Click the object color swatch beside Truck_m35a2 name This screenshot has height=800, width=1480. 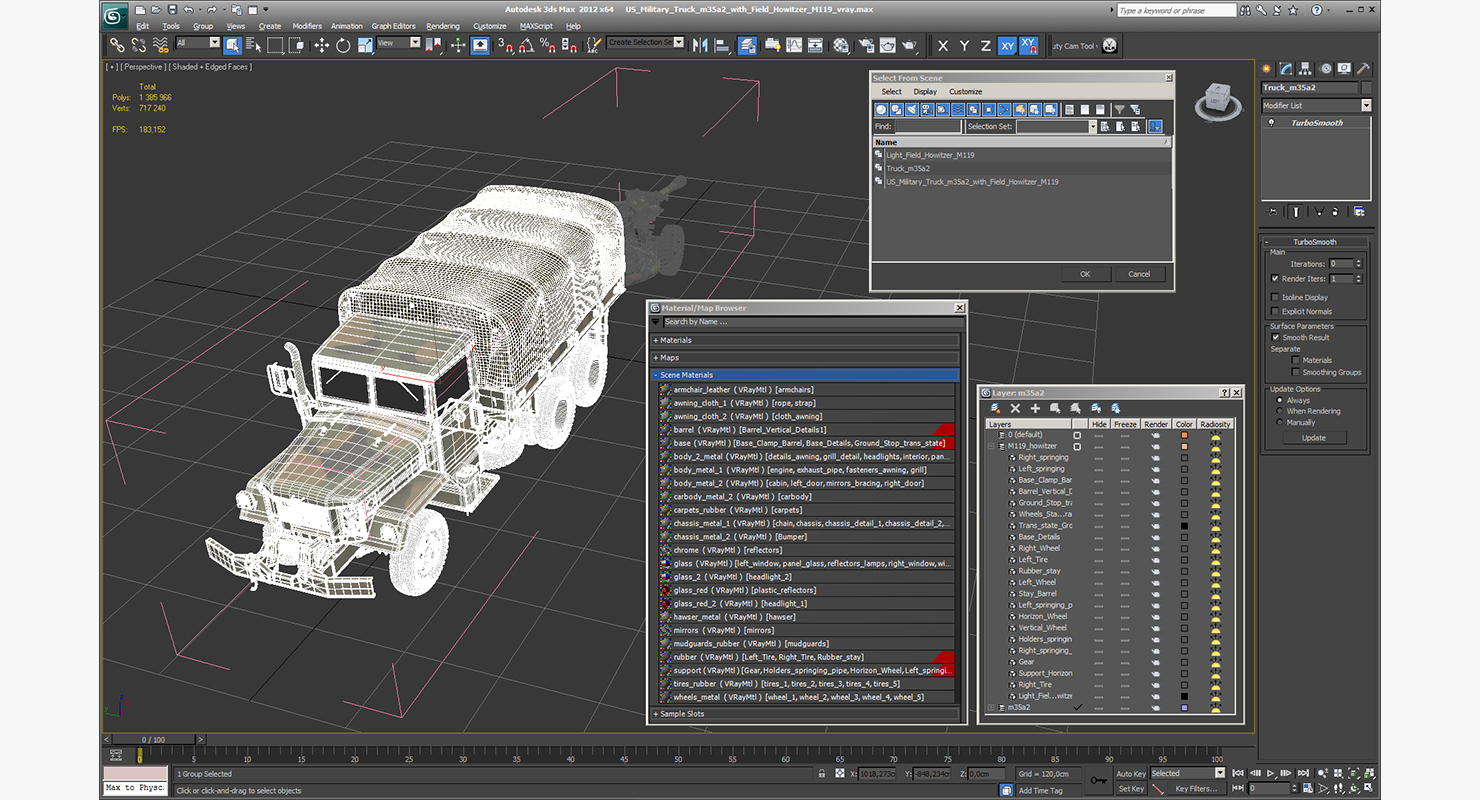[x=1365, y=87]
